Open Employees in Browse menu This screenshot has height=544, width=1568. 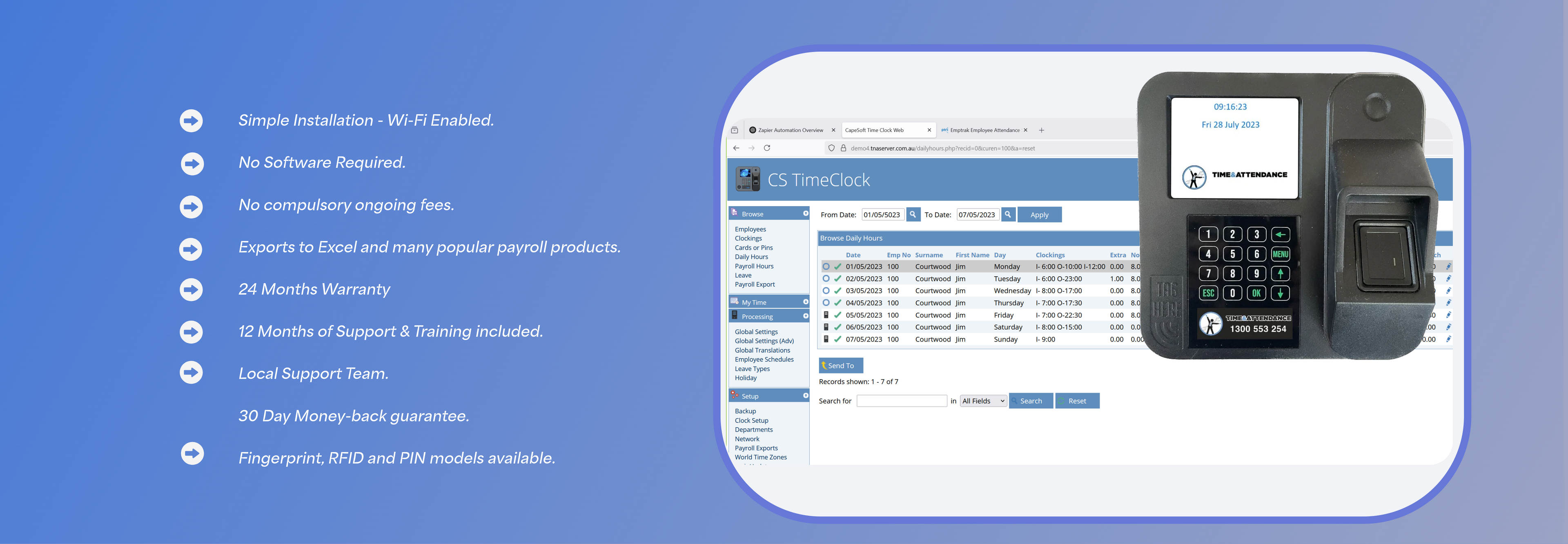click(x=750, y=229)
